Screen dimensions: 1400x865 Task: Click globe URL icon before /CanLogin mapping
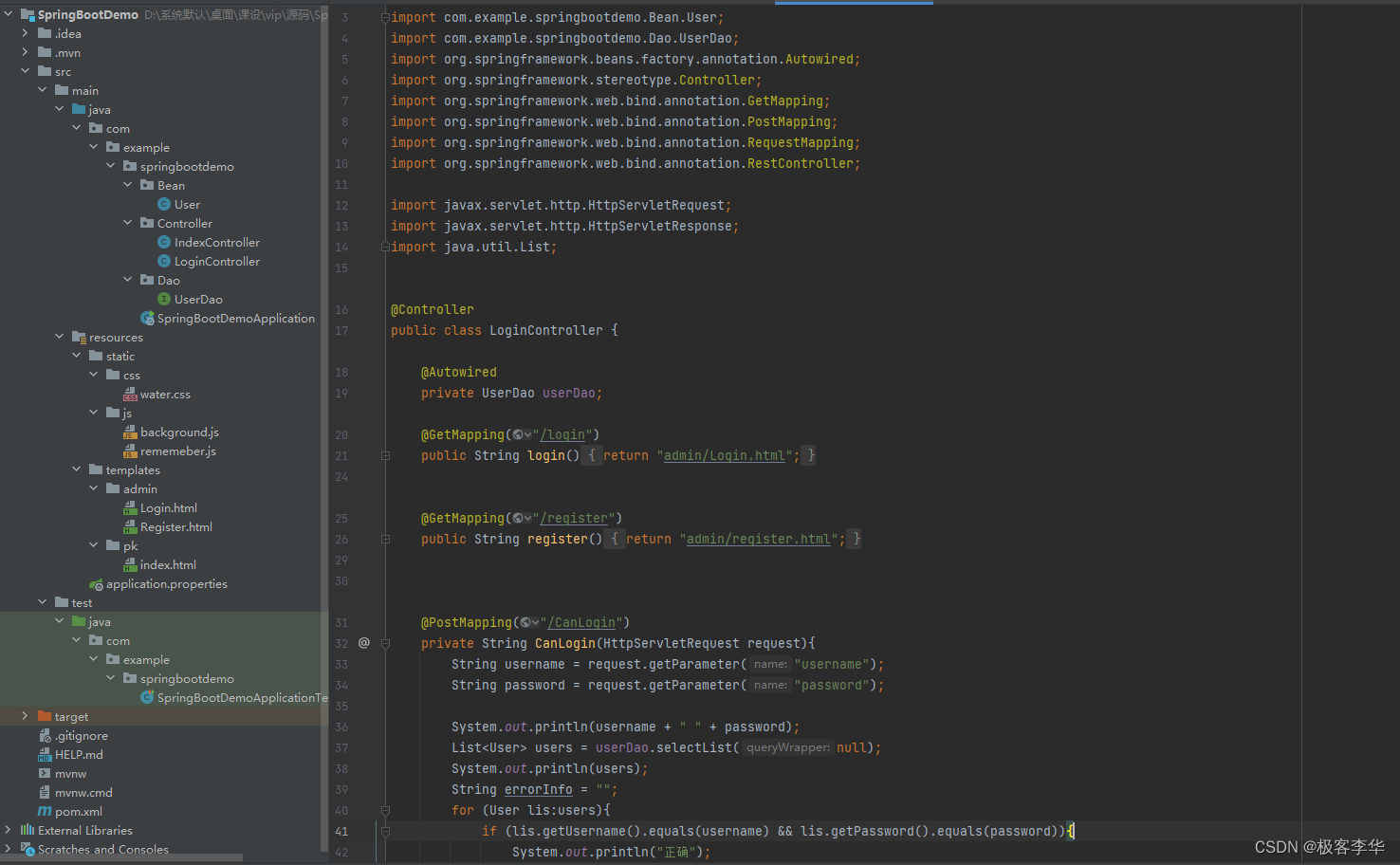[527, 622]
